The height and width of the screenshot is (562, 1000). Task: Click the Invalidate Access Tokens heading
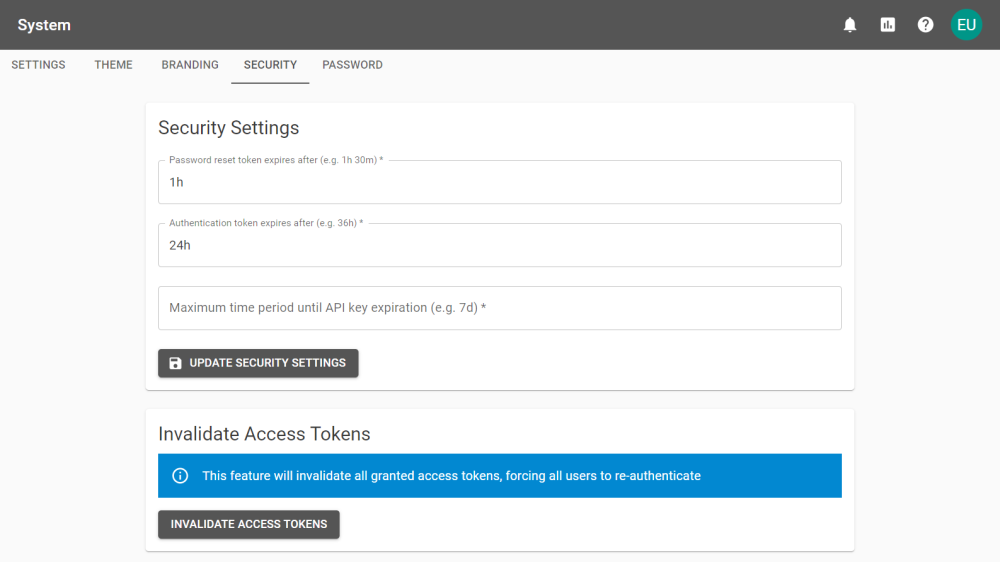coord(264,434)
